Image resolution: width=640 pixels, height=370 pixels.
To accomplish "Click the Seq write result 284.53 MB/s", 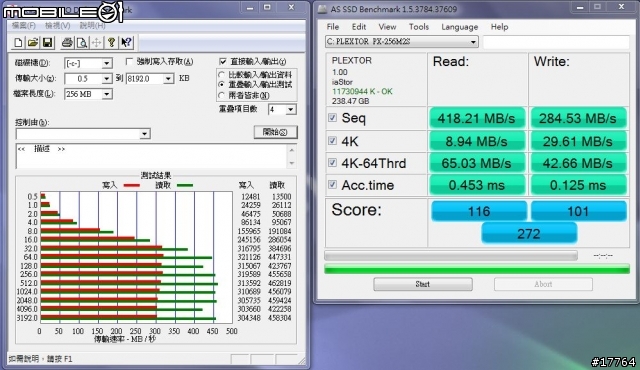I will click(x=578, y=118).
